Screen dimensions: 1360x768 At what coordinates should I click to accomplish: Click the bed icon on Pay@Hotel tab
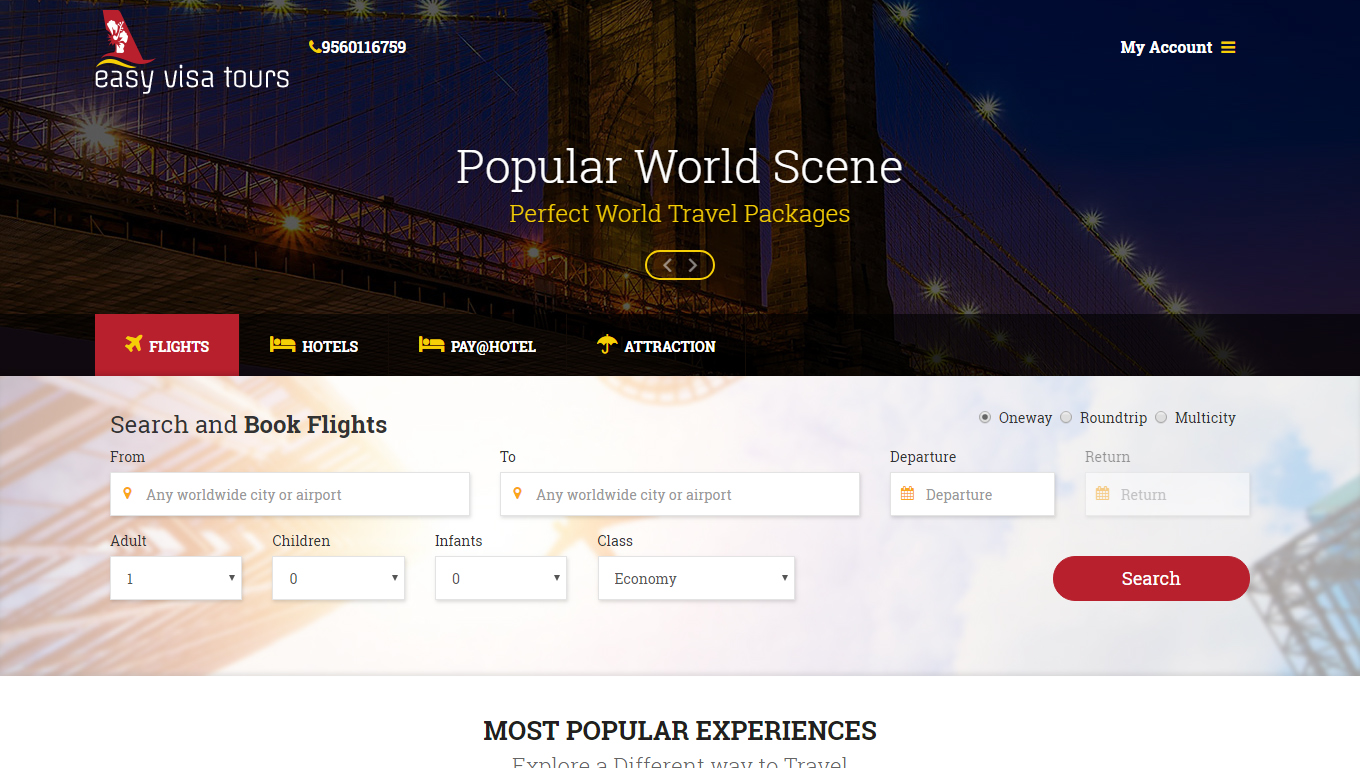[431, 344]
